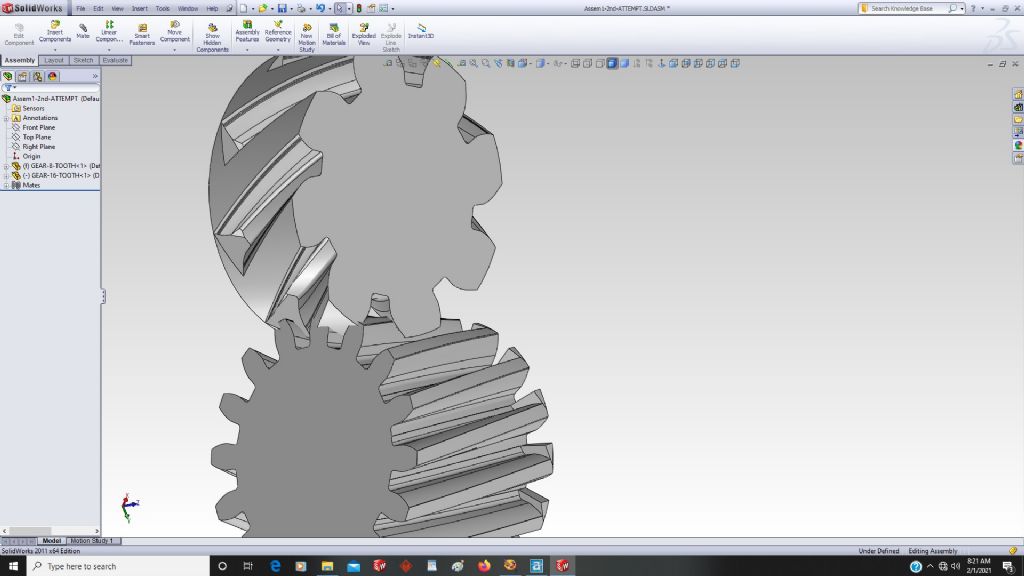Open the dropdown under Linear Component Pattern
Image resolution: width=1024 pixels, height=576 pixels.
click(109, 49)
